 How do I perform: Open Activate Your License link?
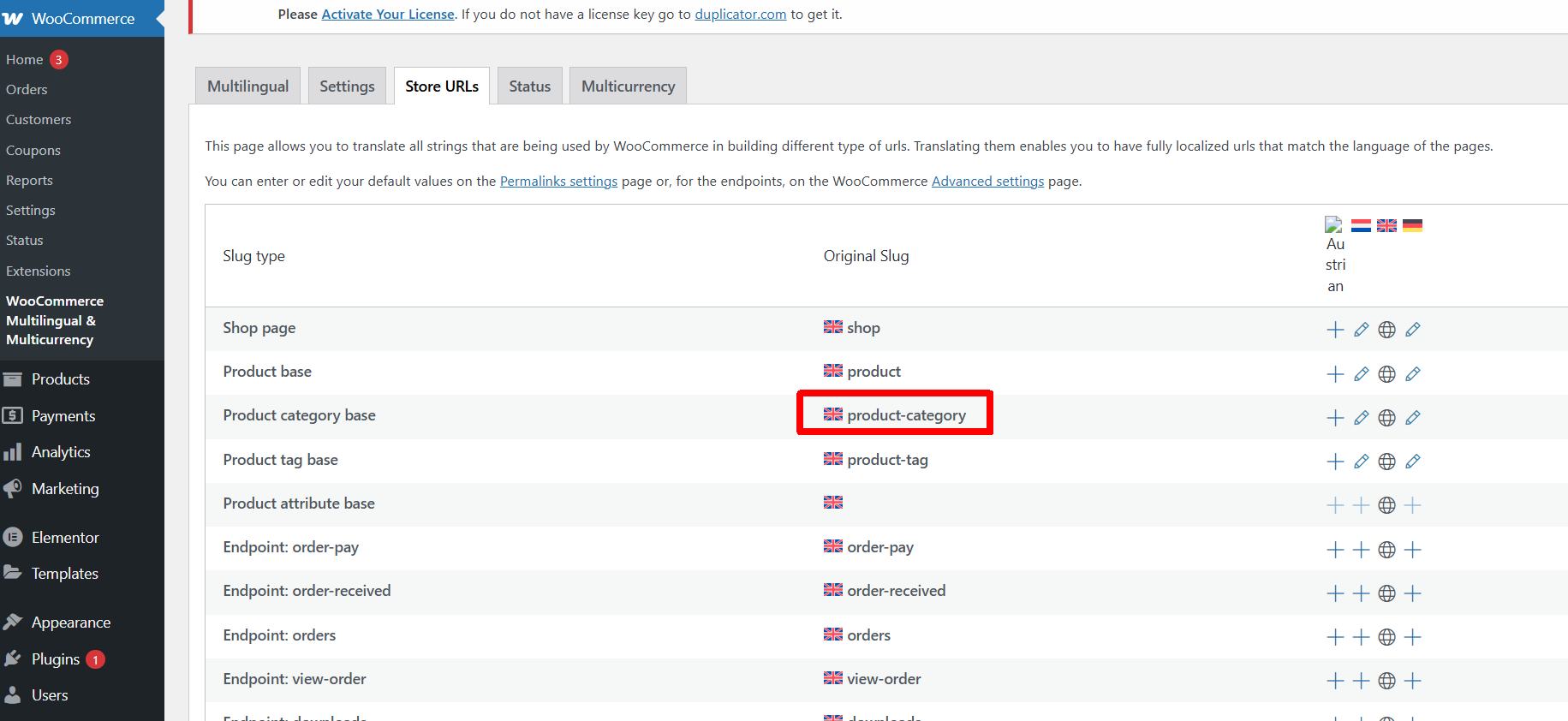(388, 14)
